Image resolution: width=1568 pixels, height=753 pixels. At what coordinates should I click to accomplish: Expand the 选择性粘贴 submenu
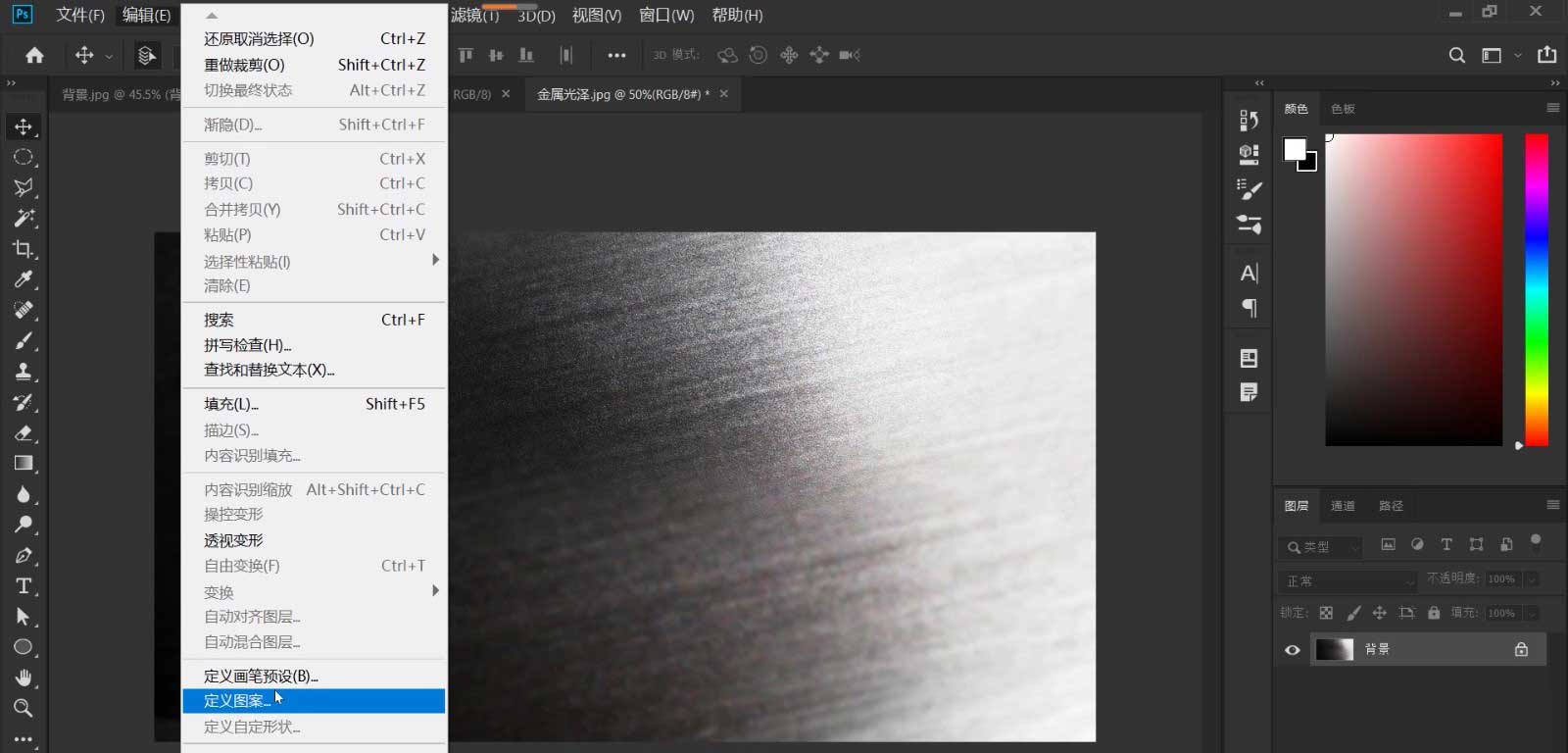click(x=315, y=261)
